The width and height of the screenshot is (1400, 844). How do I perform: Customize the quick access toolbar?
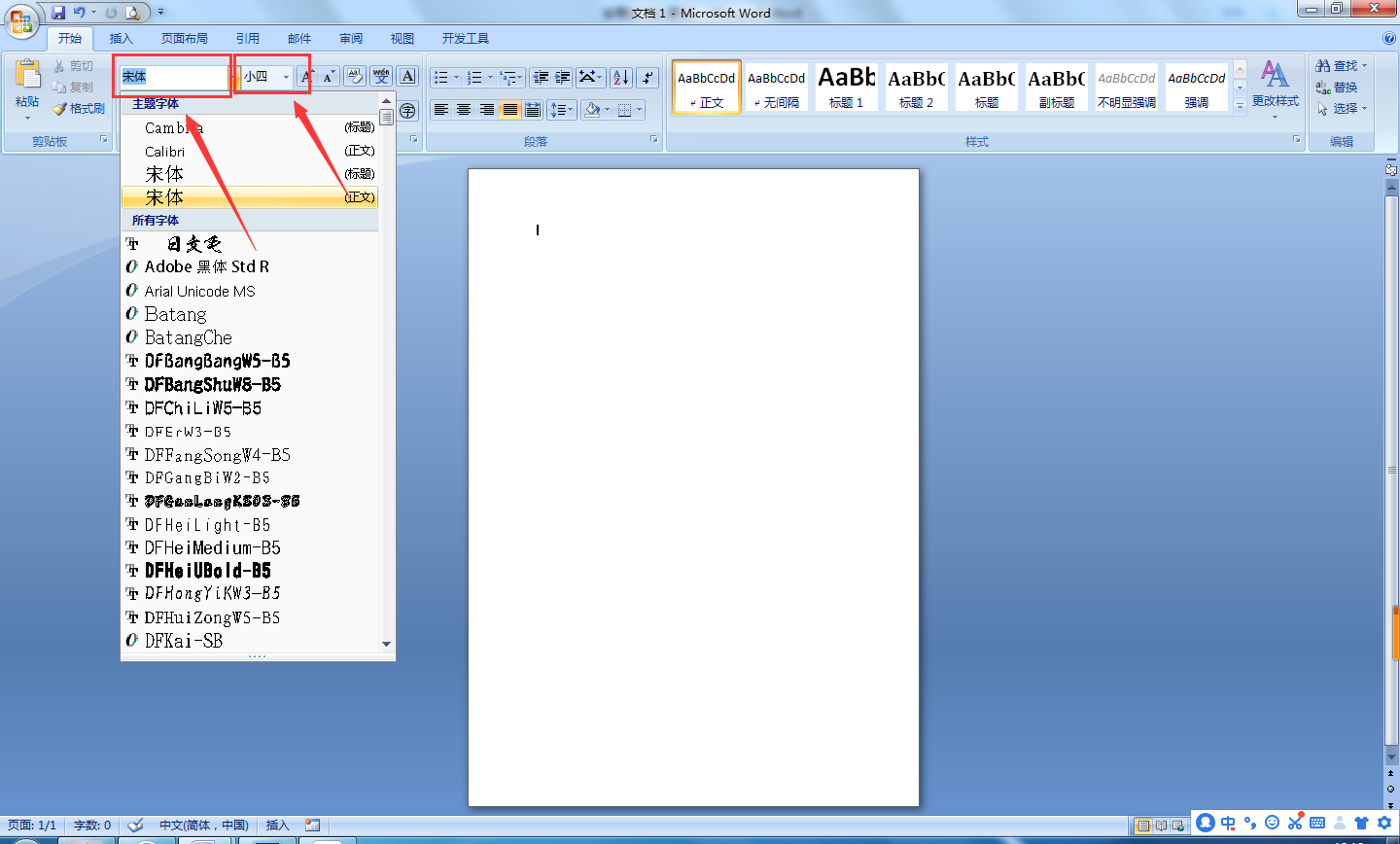(161, 13)
